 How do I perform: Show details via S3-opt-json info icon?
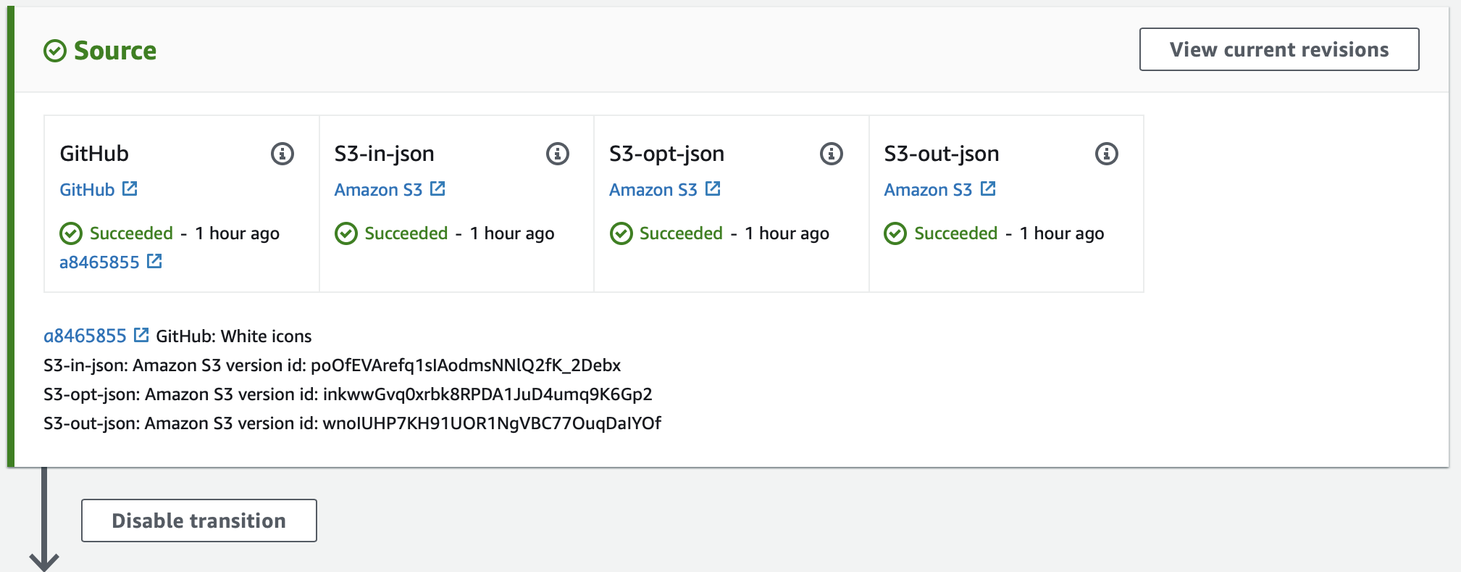pos(831,154)
